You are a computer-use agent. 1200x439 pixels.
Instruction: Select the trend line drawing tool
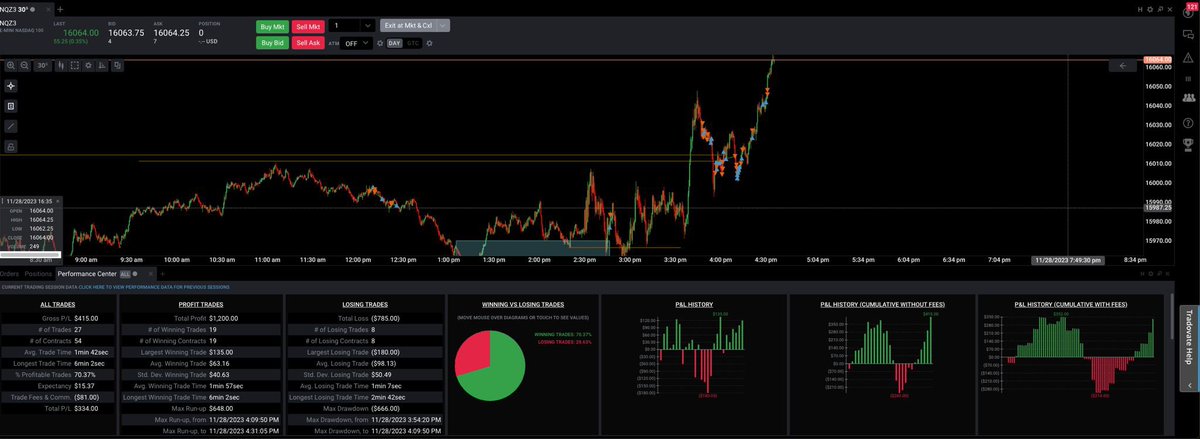[11, 126]
